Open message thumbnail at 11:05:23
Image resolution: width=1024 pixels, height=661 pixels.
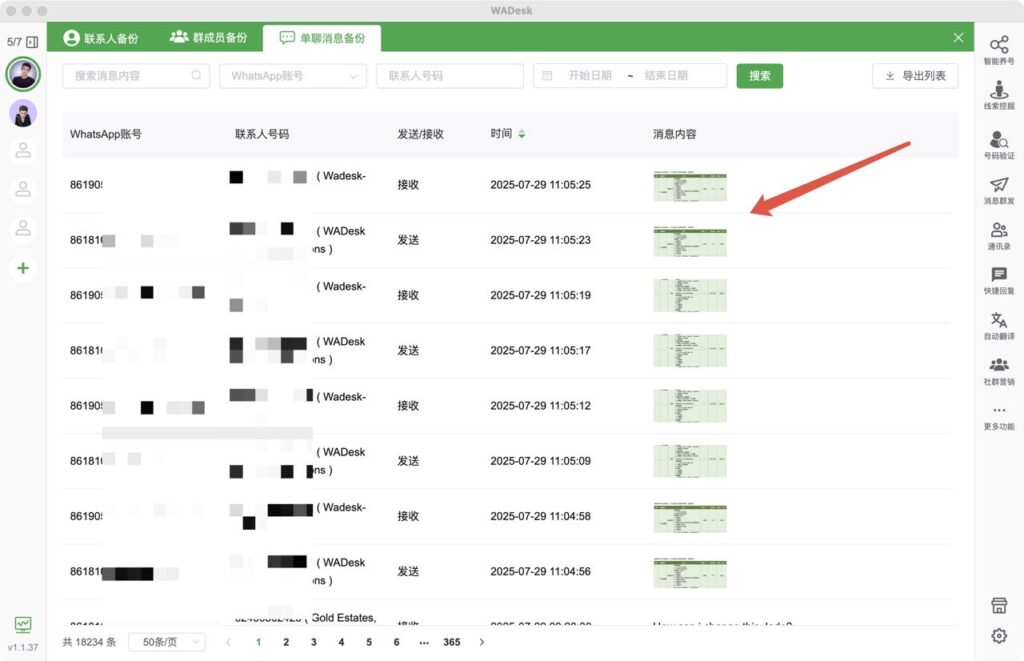click(x=690, y=241)
